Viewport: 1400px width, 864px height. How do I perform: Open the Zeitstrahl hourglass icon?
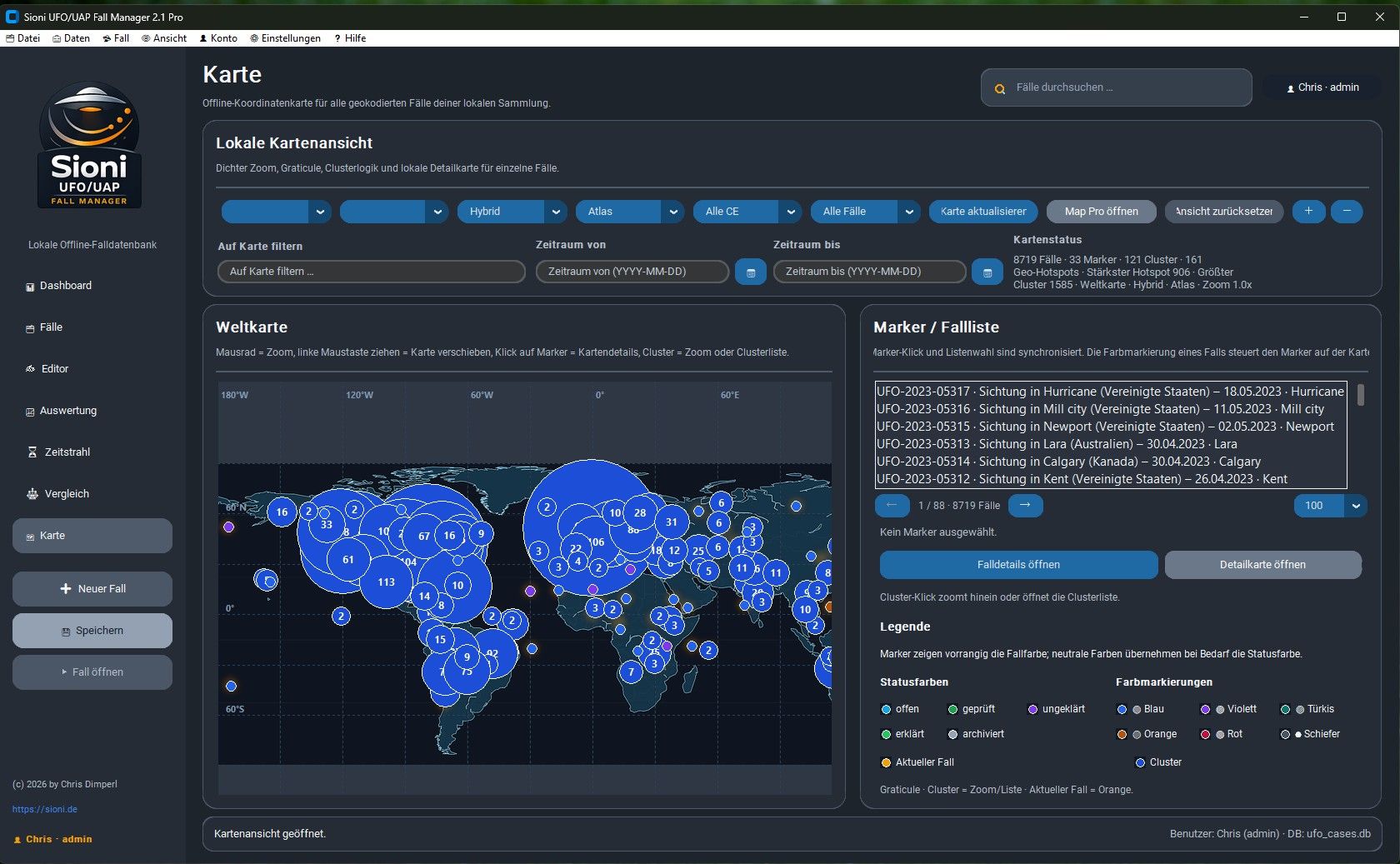32,452
